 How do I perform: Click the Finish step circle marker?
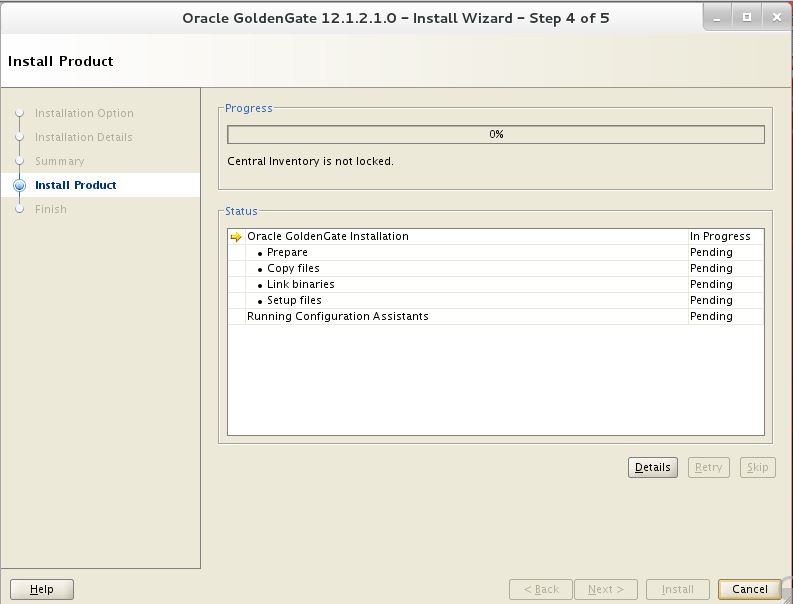coord(19,209)
